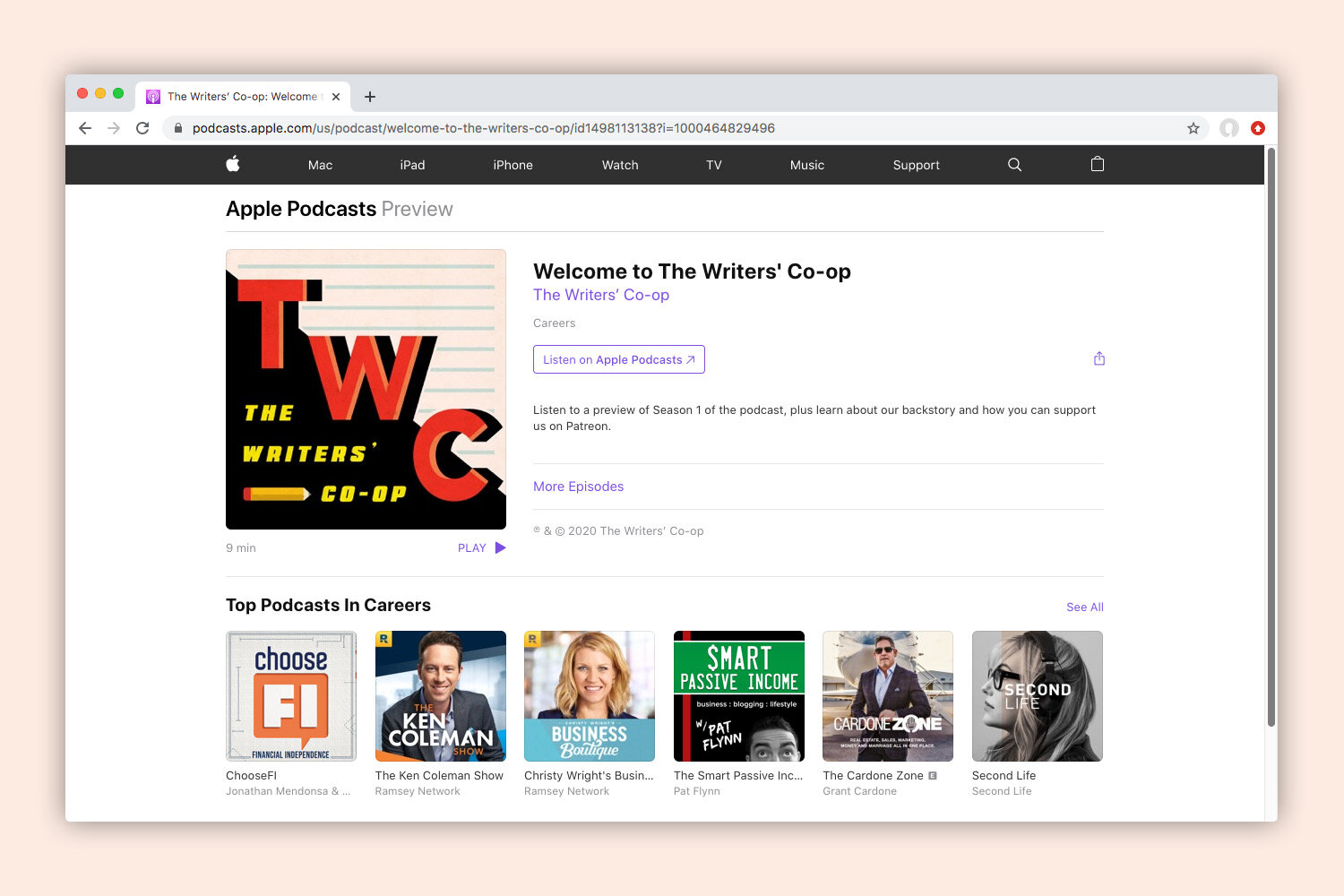This screenshot has height=896, width=1344.
Task: Open the user profile avatar icon
Action: (x=1229, y=128)
